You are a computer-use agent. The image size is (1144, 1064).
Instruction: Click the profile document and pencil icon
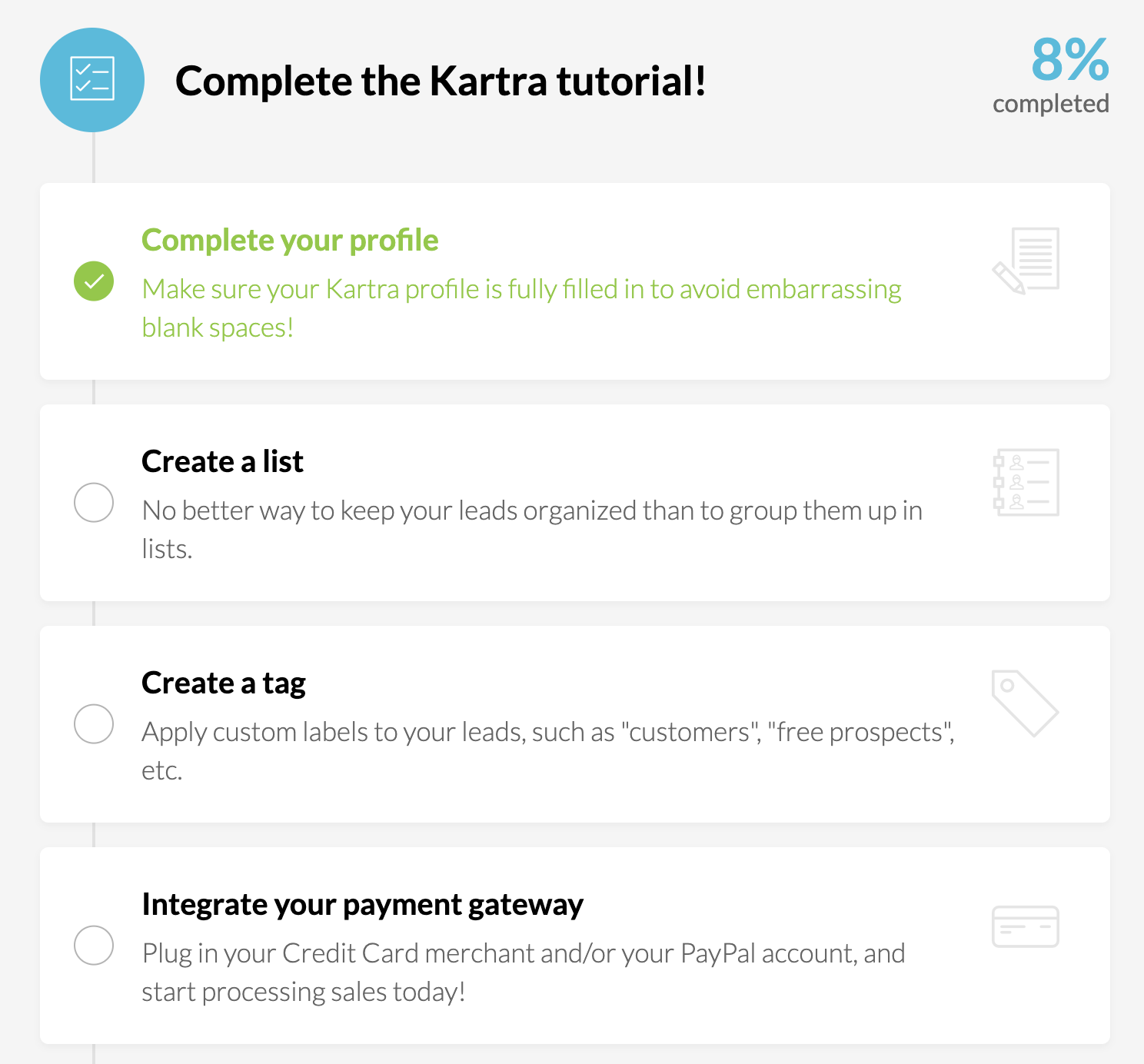tap(1026, 260)
